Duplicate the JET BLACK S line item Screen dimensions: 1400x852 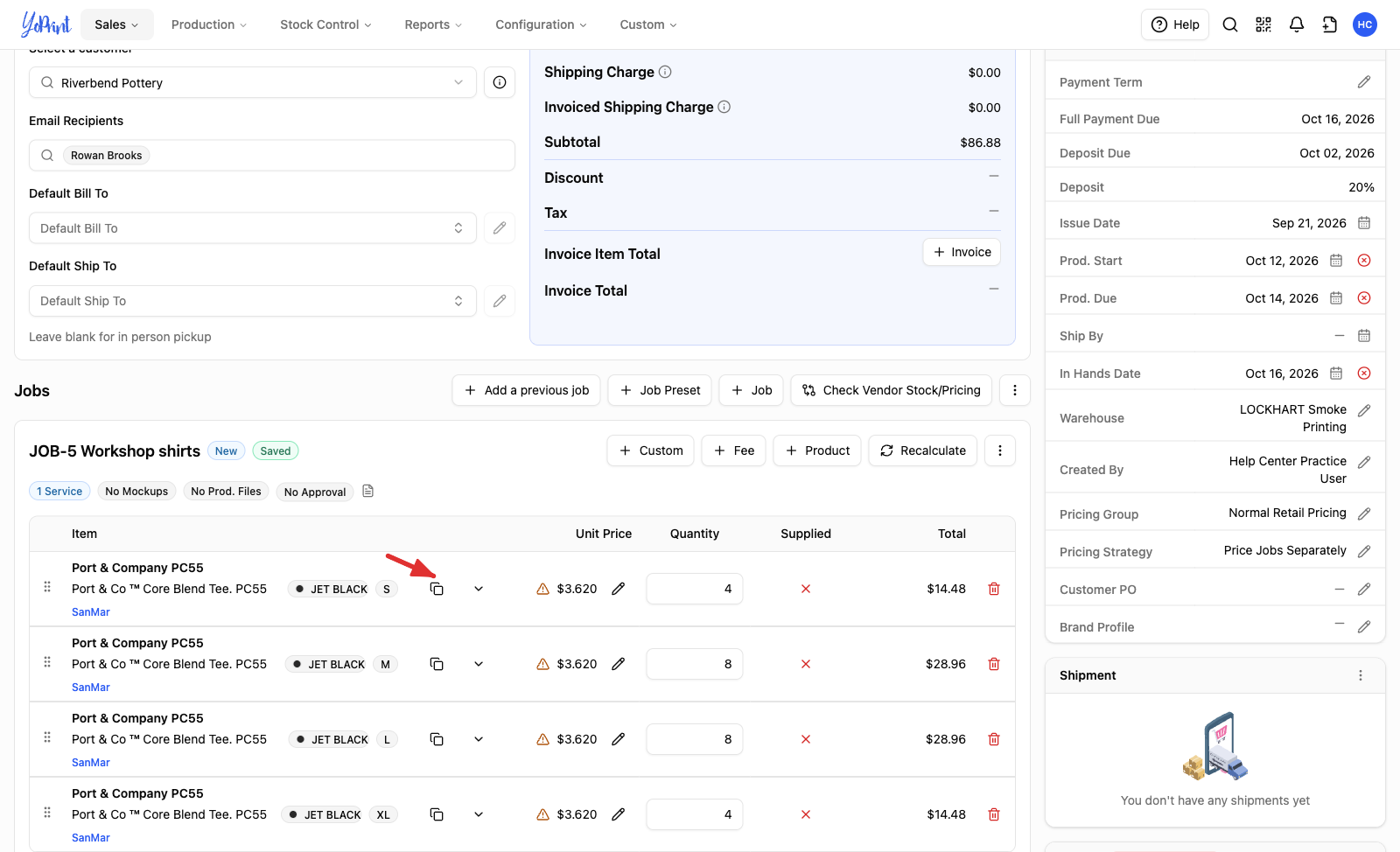437,589
